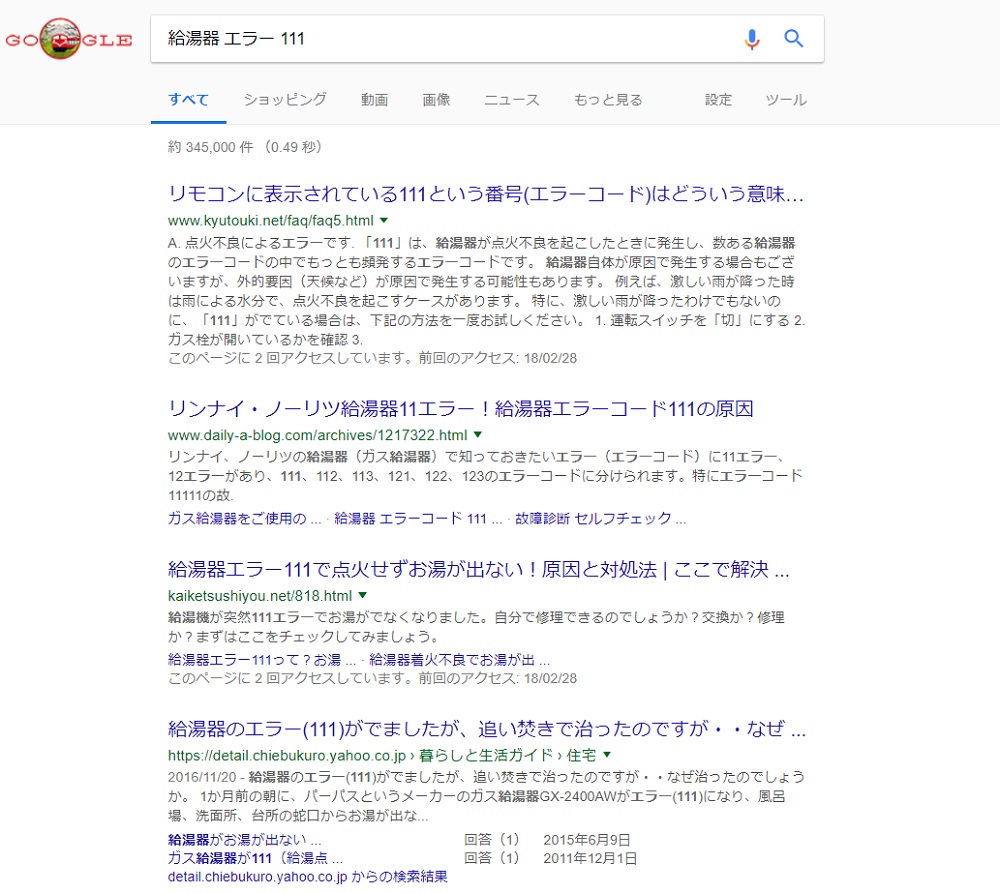Click the https://detail.chiebukuro.yahoo.co.jp URL text

(x=287, y=756)
